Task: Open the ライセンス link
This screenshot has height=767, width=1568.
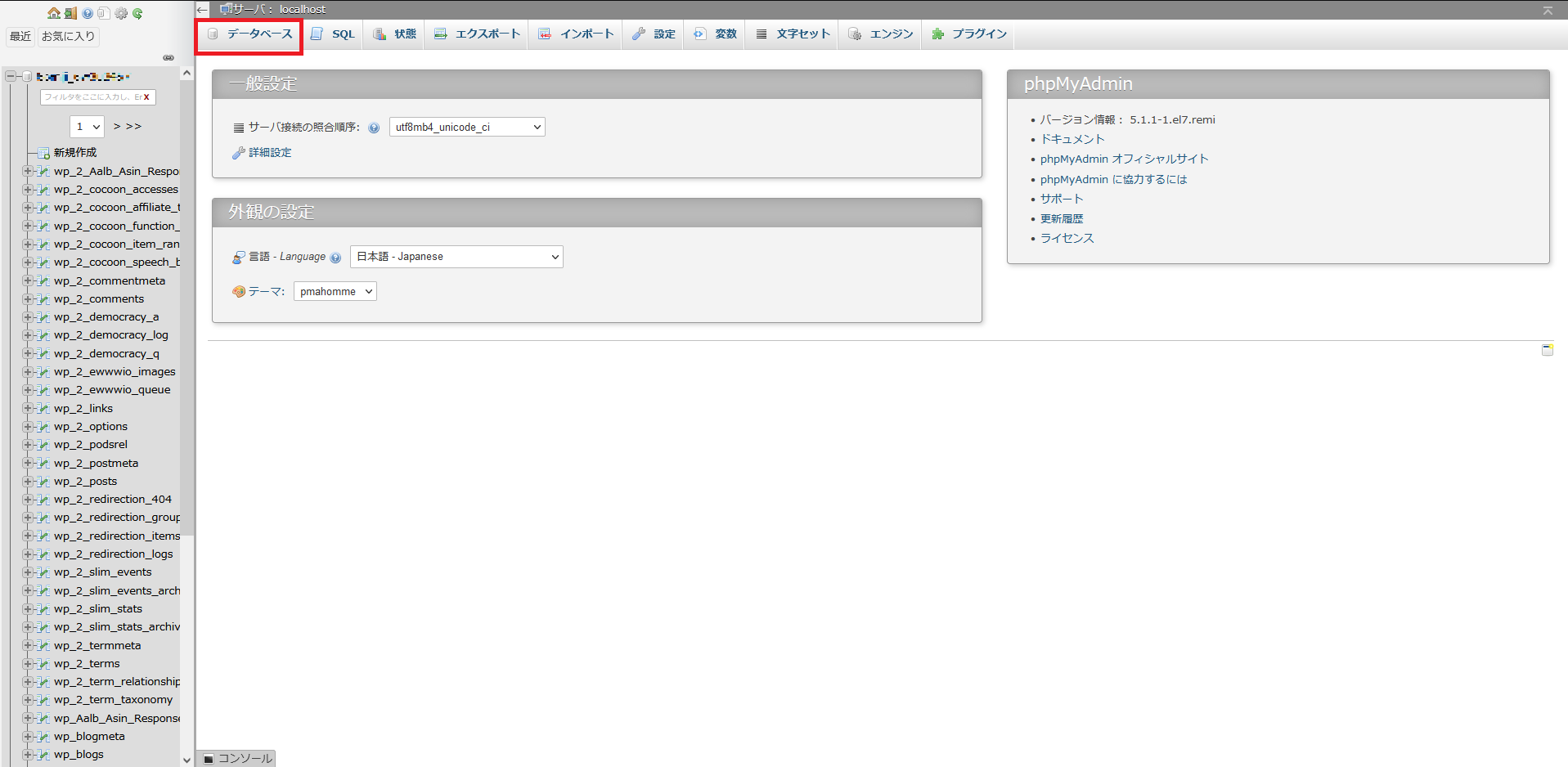Action: (x=1067, y=239)
